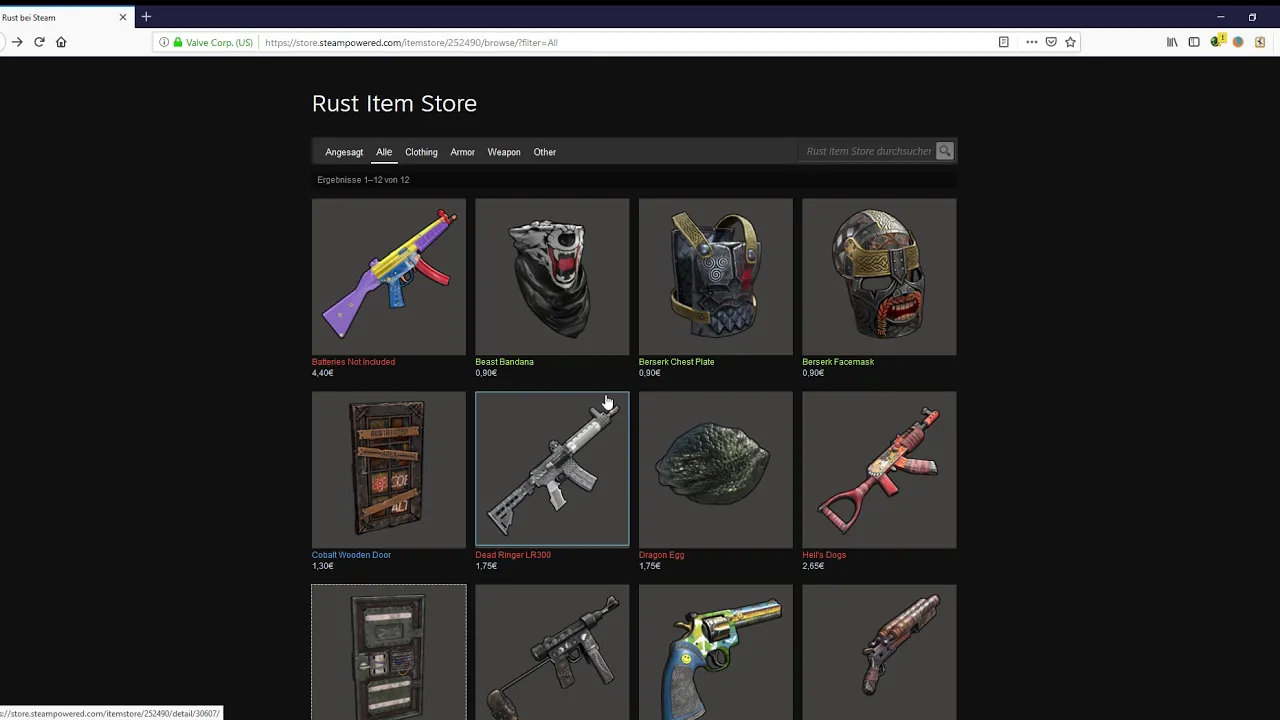Open Batteries Not Included item image

pos(389,276)
